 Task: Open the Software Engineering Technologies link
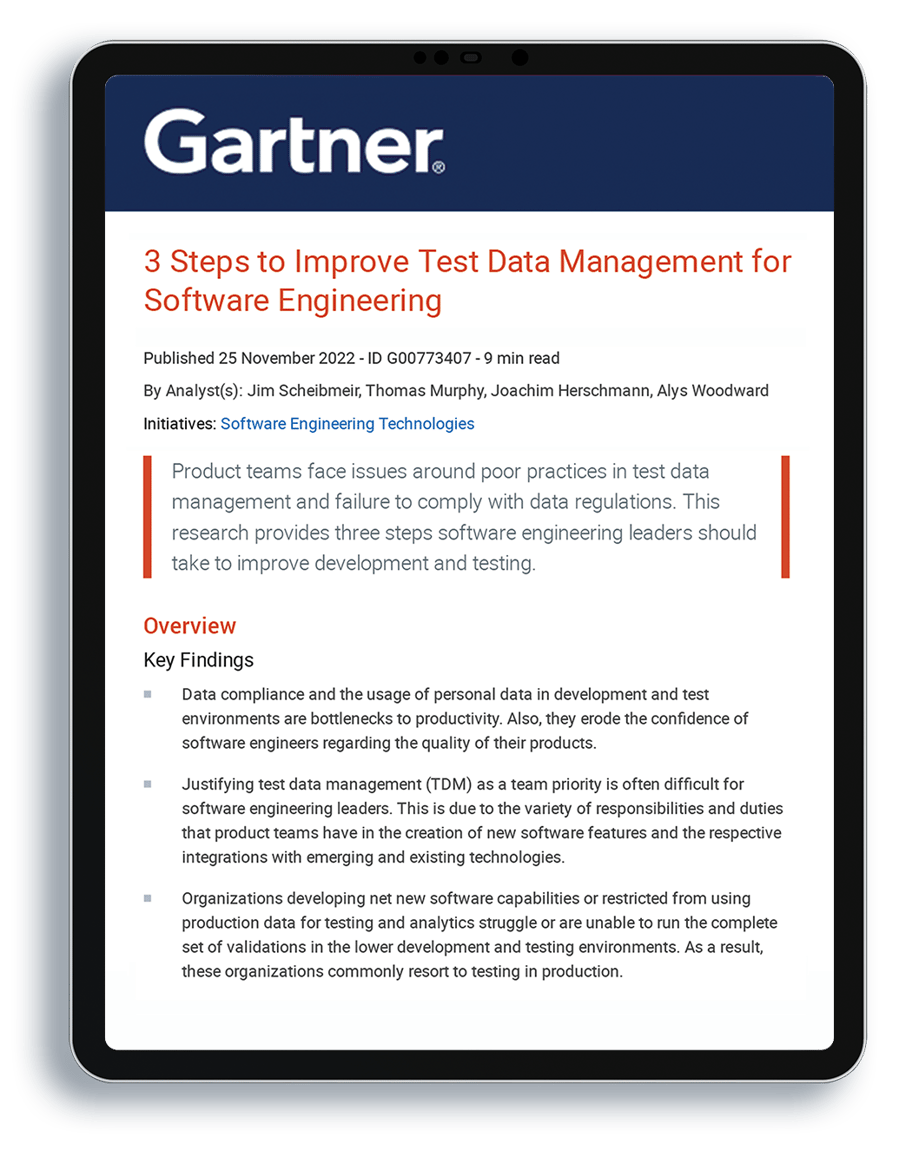pos(347,424)
